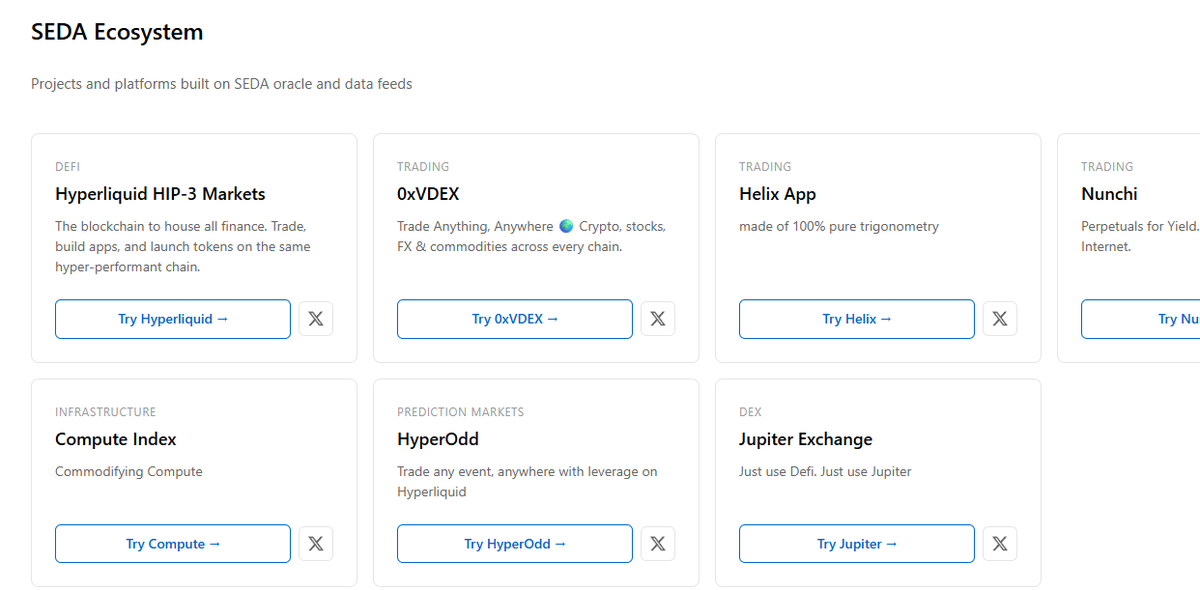This screenshot has height=590, width=1200.
Task: Select the HyperOdd card title
Action: (438, 439)
